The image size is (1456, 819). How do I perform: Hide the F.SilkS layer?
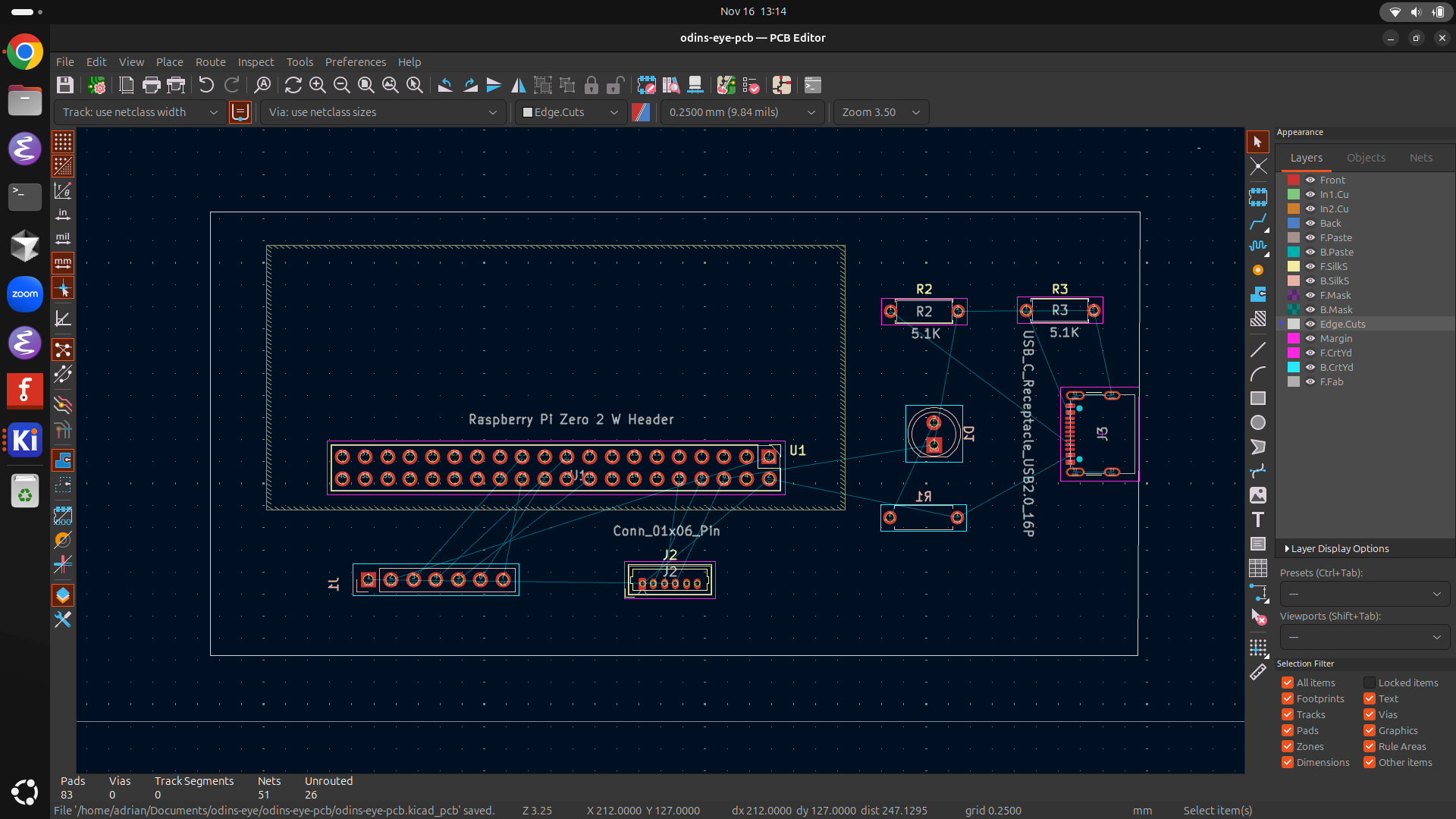coord(1310,266)
